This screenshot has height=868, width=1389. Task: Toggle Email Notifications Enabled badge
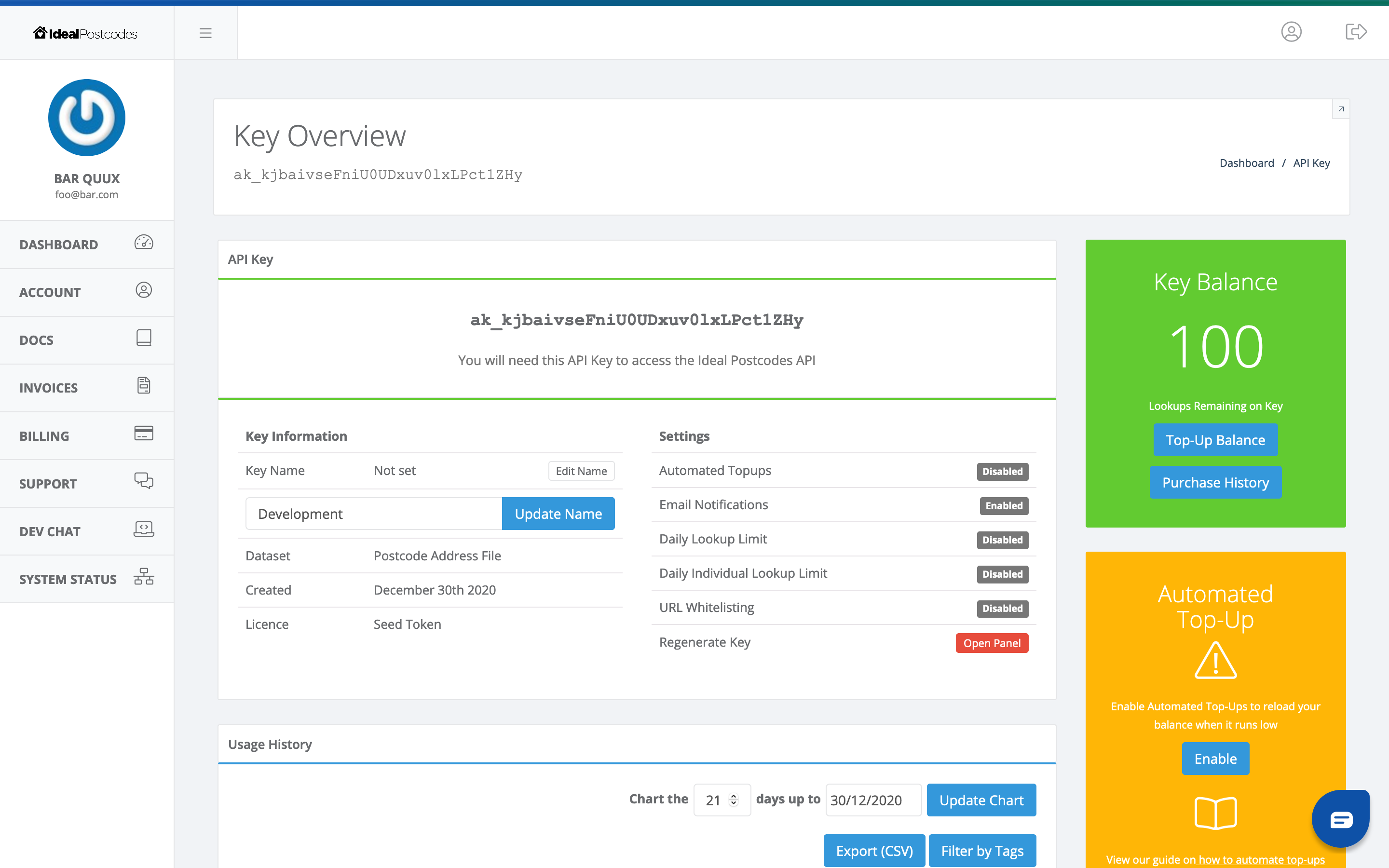[1004, 506]
